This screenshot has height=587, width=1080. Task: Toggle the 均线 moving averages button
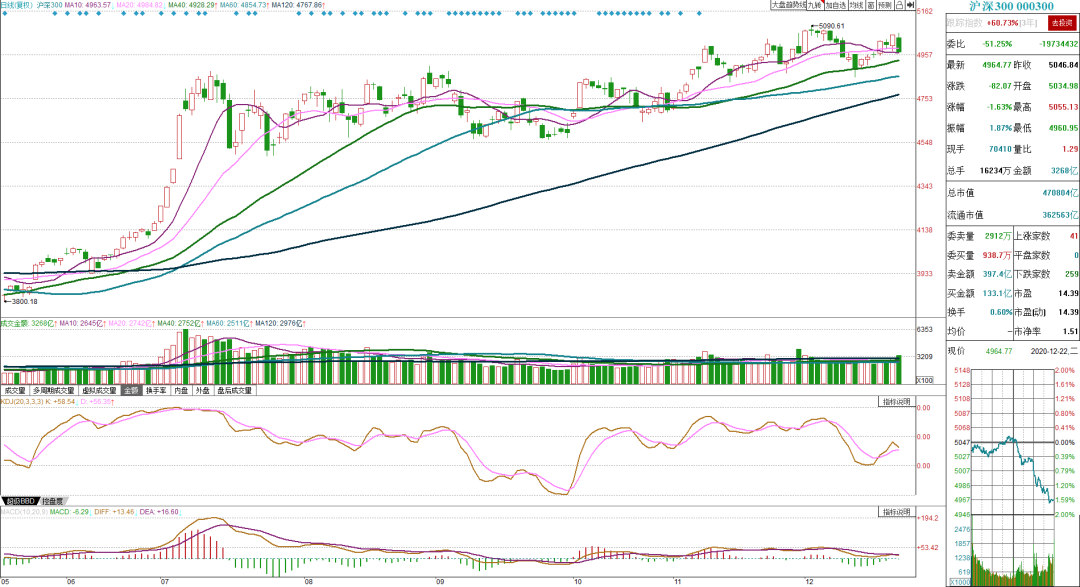(x=856, y=5)
